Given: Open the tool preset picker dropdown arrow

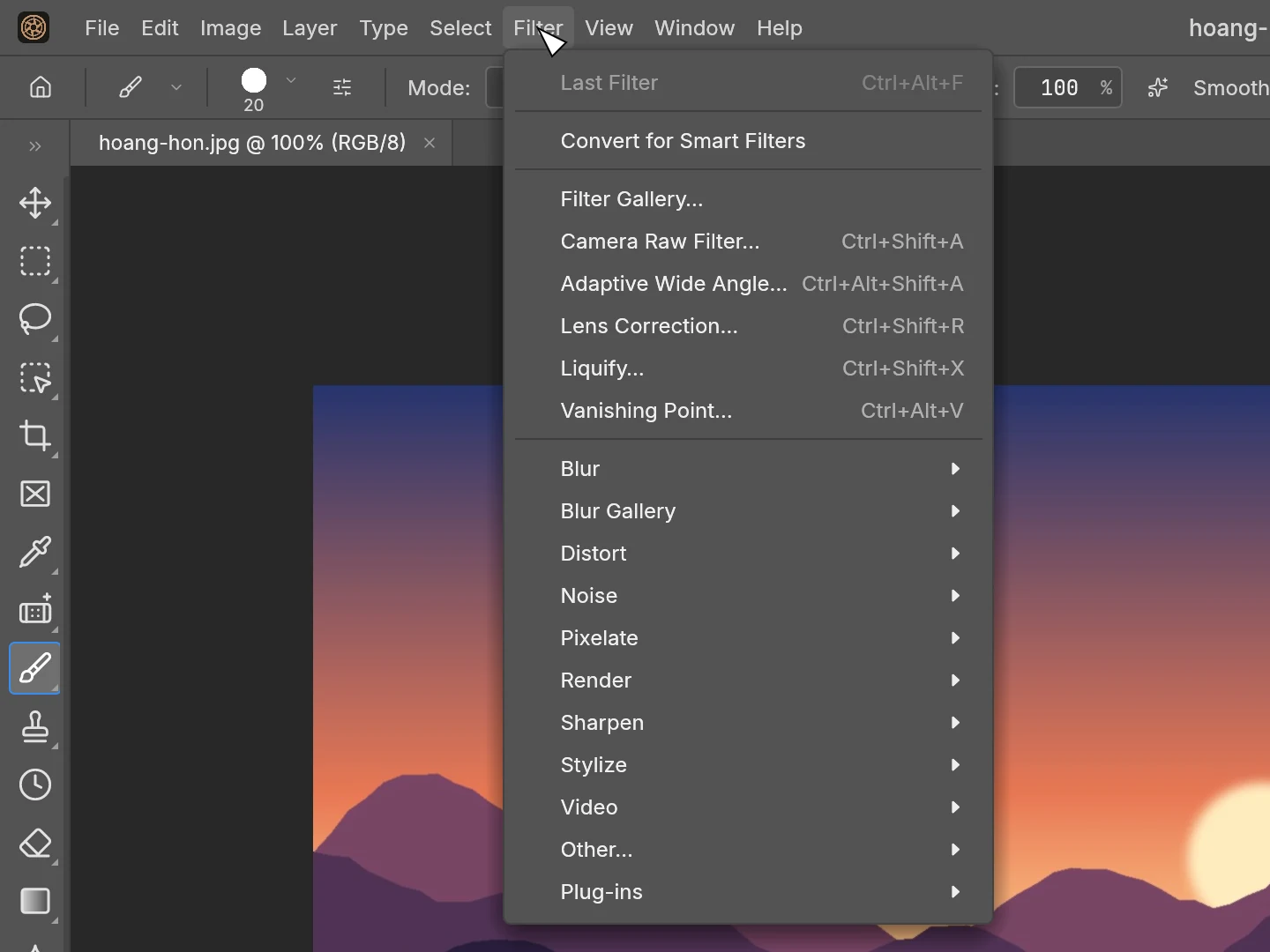Looking at the screenshot, I should [x=176, y=87].
